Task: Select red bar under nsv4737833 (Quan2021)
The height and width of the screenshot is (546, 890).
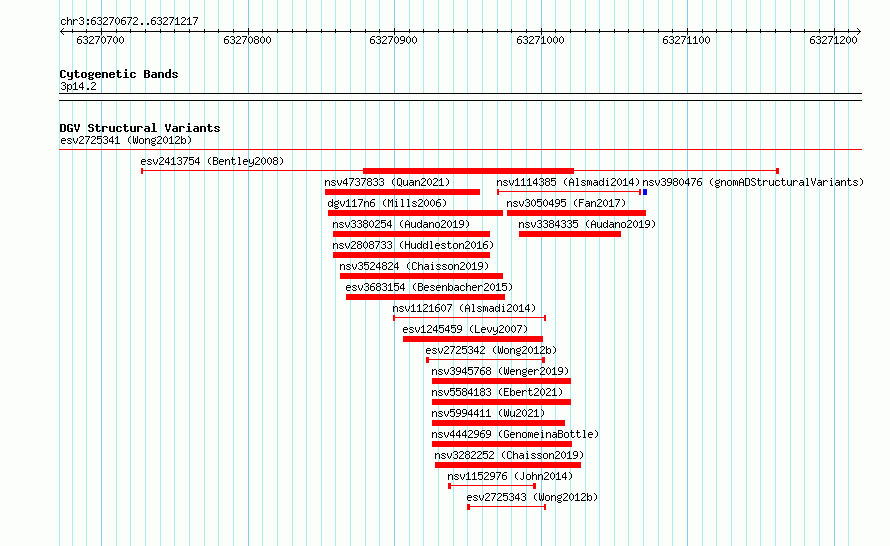Action: click(402, 192)
